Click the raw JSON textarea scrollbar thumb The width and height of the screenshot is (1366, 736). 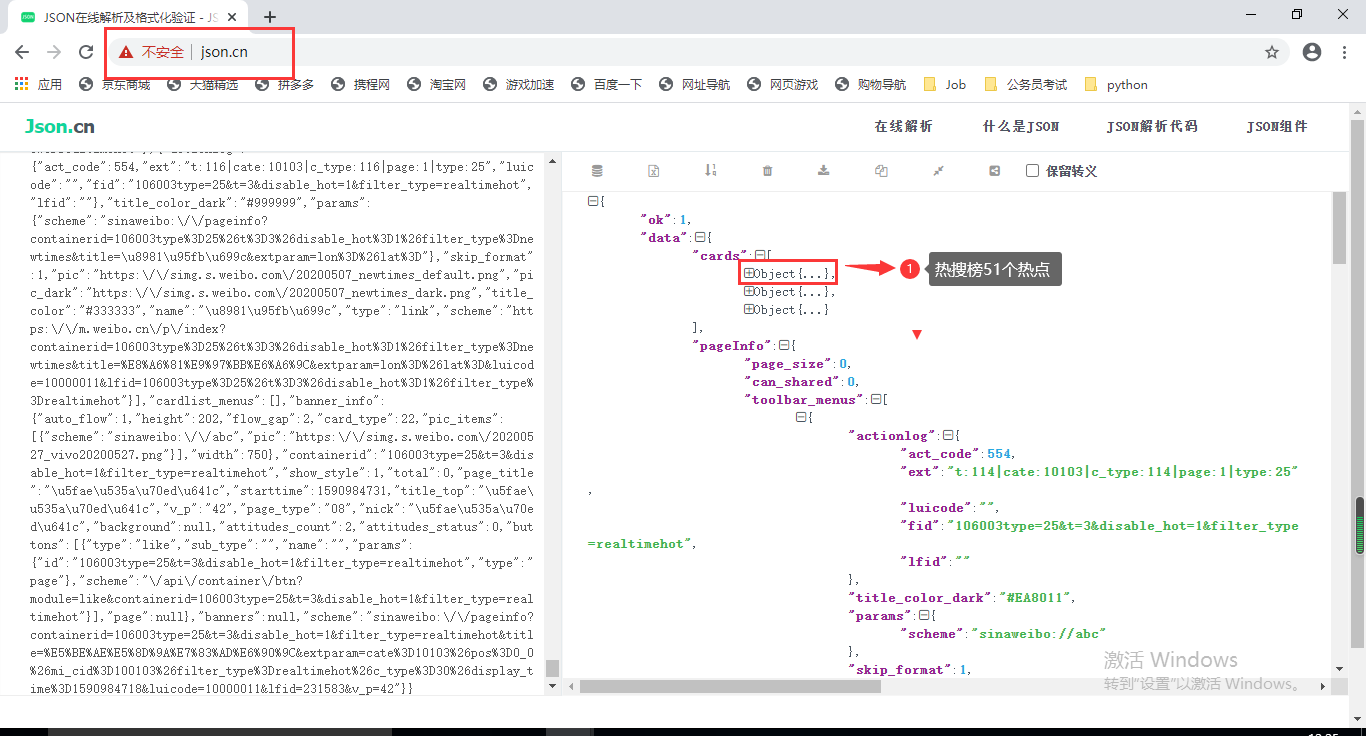click(x=552, y=668)
